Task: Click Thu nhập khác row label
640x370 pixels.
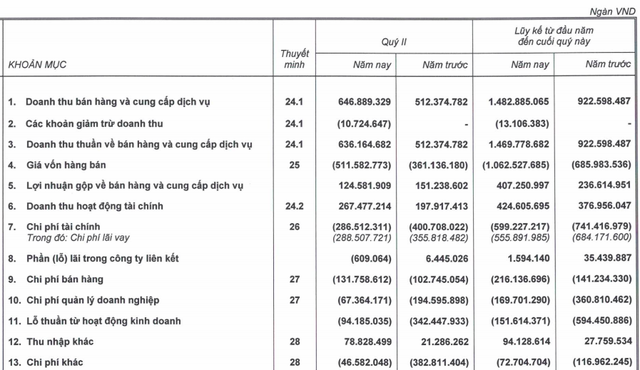Action: (x=60, y=342)
